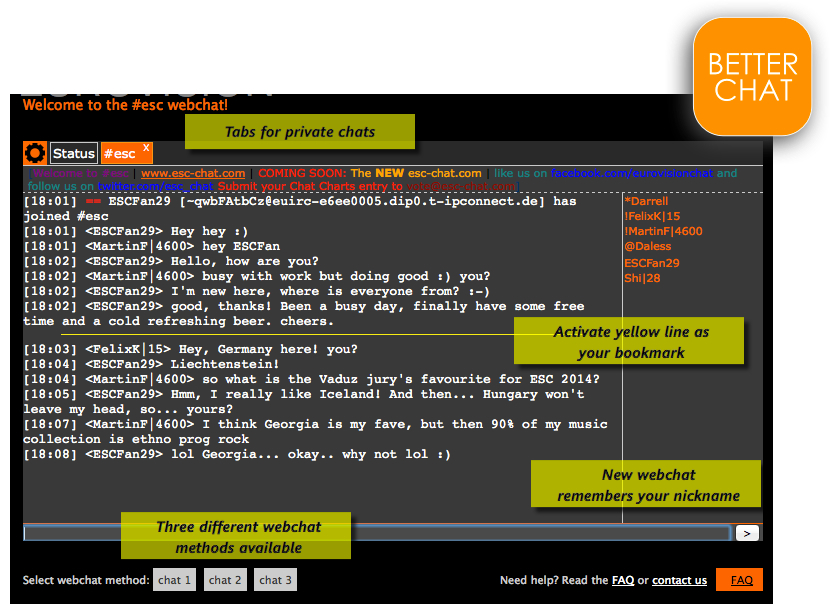
Task: Click the 'lol Georgia... okay.. why not' message
Action: coord(237,455)
